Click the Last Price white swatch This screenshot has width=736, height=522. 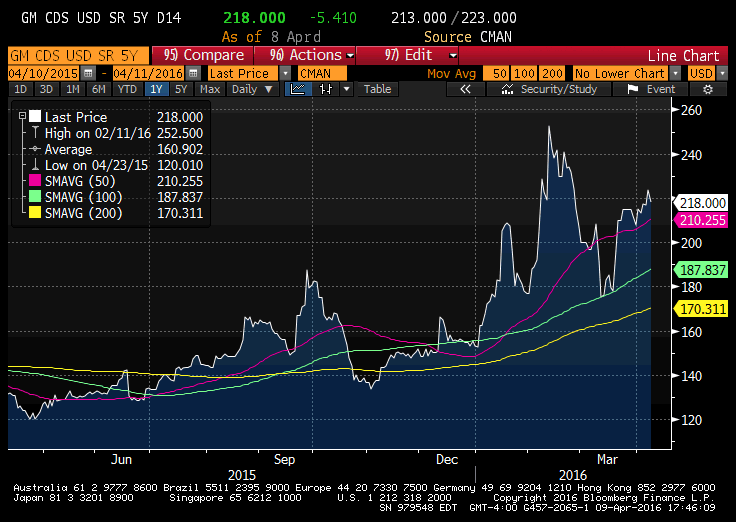click(35, 116)
